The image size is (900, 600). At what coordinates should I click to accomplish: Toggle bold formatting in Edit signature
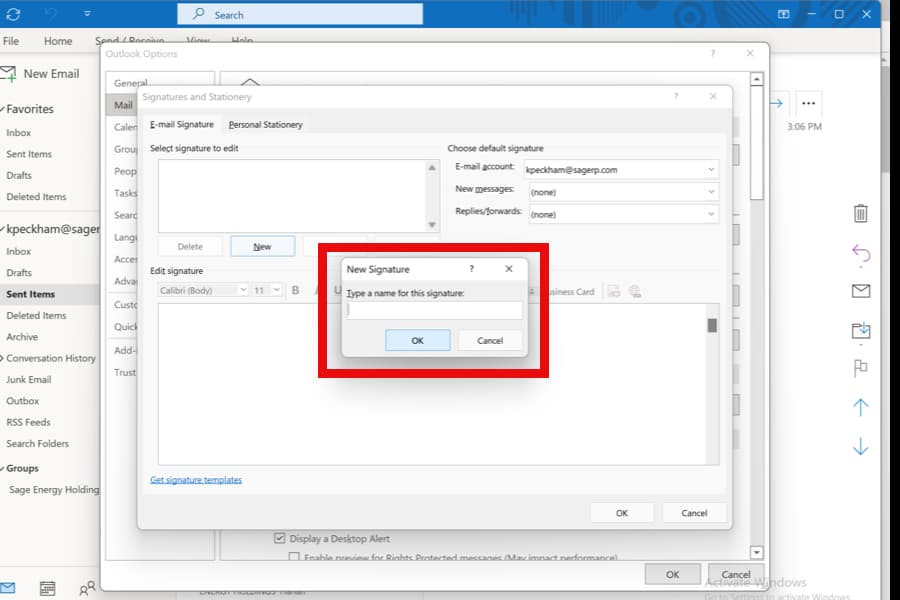[295, 291]
